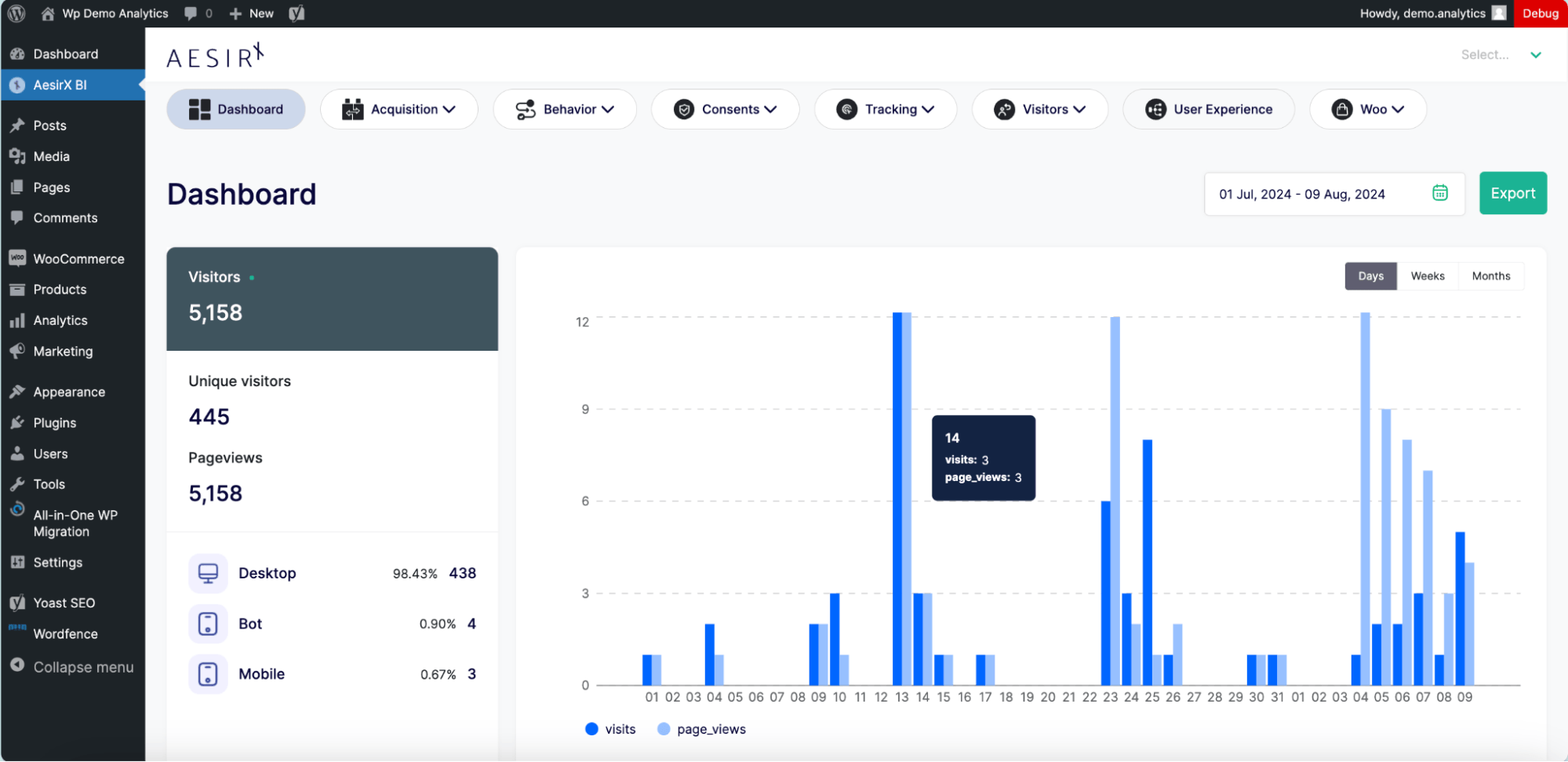The width and height of the screenshot is (1568, 762).
Task: Open the Select dropdown at top right
Action: (x=1501, y=55)
